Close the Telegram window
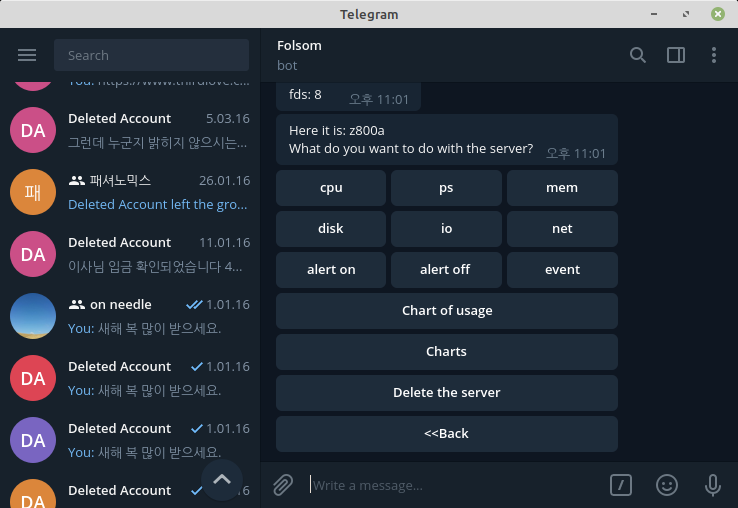The height and width of the screenshot is (508, 738). (718, 14)
